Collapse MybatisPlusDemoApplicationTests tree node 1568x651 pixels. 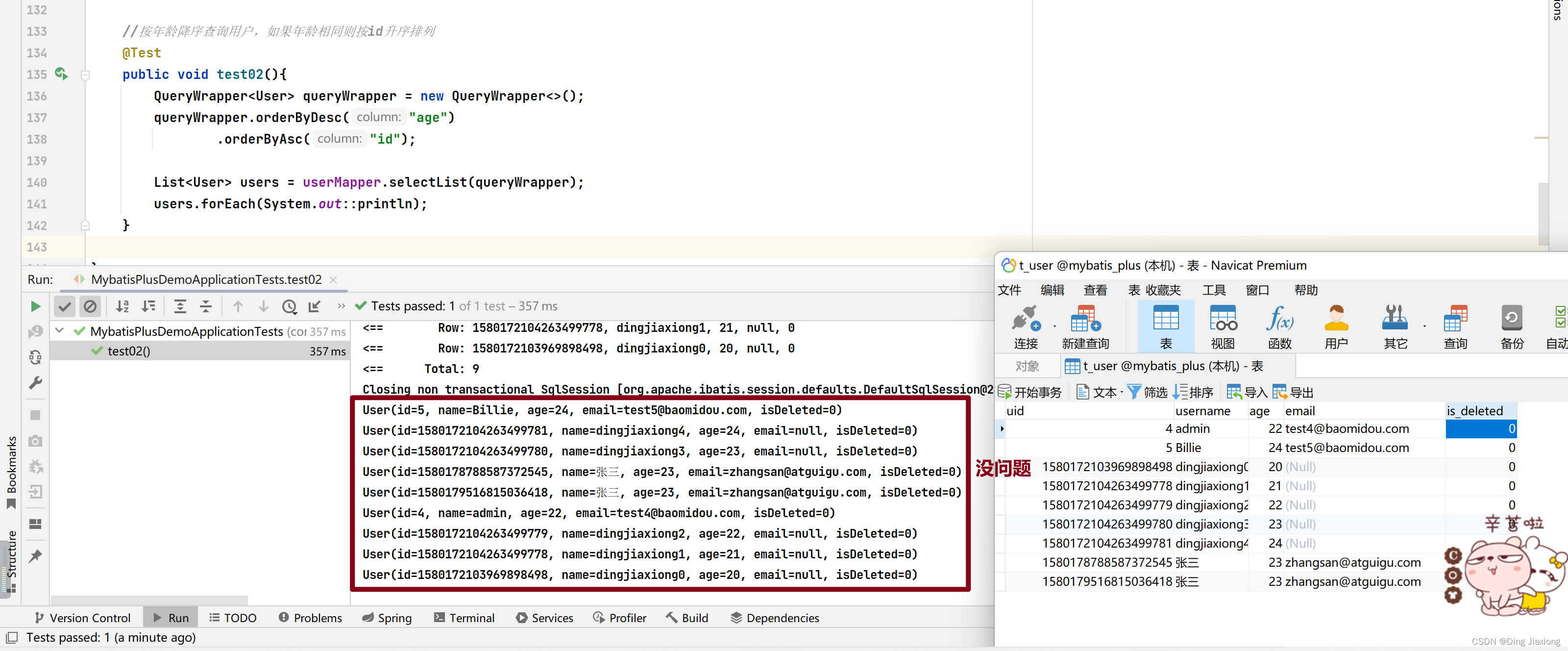pyautogui.click(x=60, y=331)
